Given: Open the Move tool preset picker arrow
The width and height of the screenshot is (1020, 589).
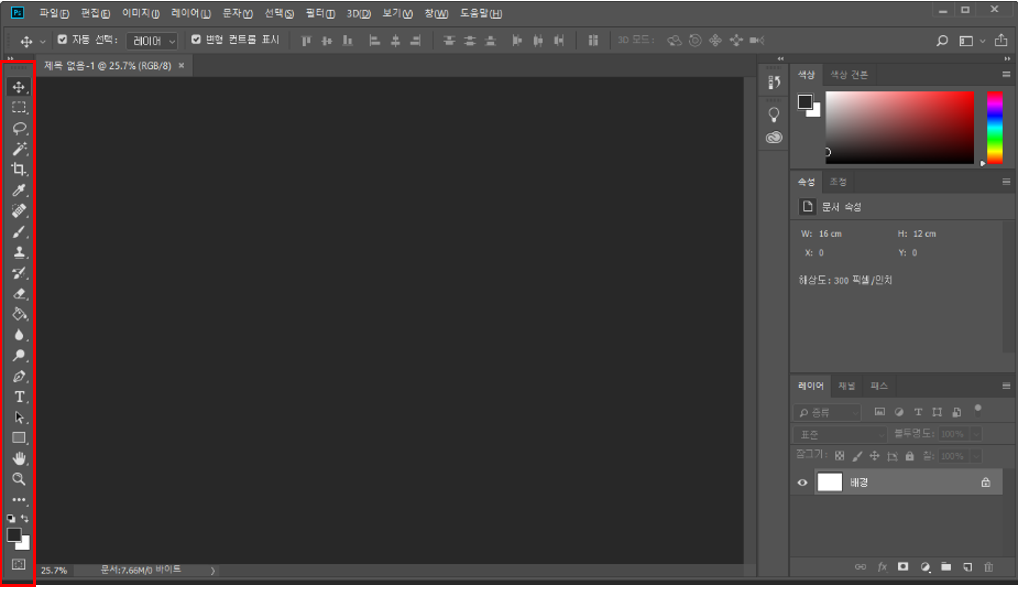Looking at the screenshot, I should click(43, 41).
